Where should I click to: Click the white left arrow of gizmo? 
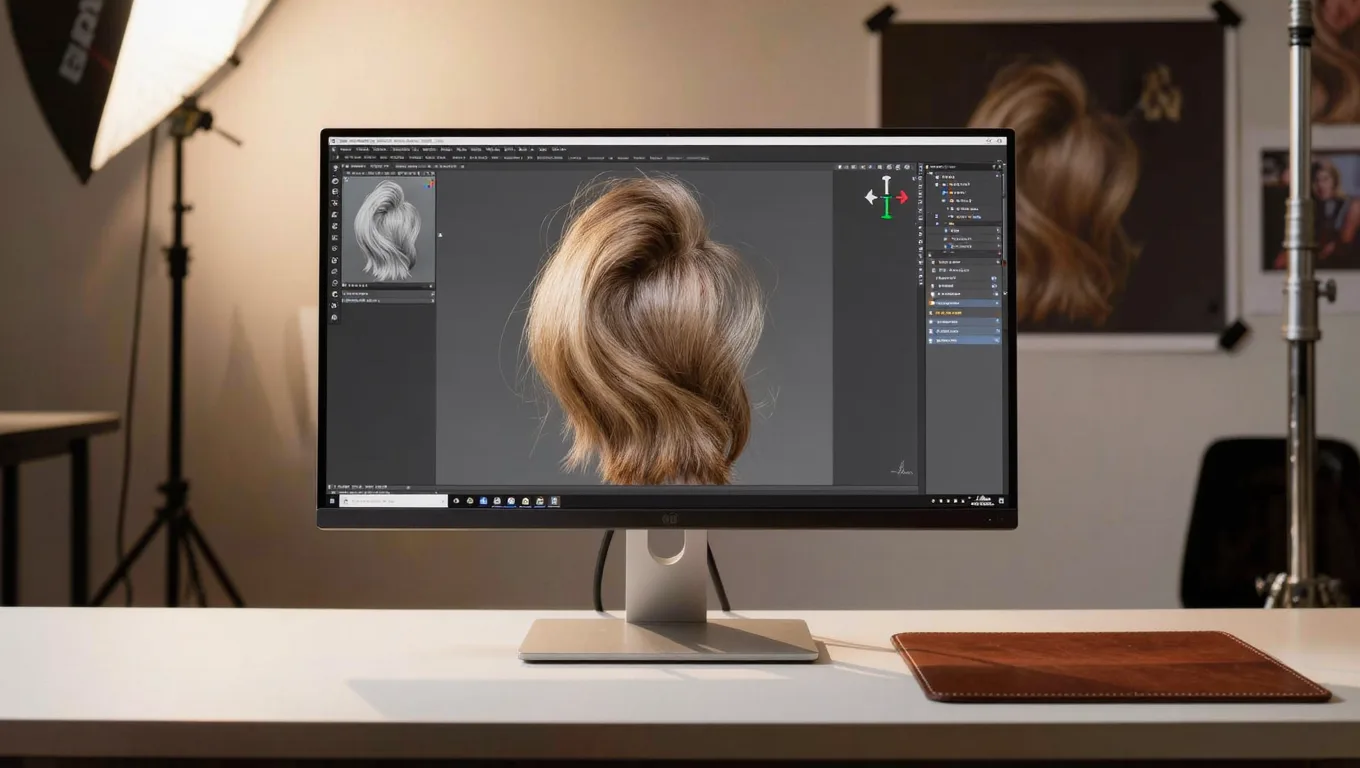coord(871,197)
